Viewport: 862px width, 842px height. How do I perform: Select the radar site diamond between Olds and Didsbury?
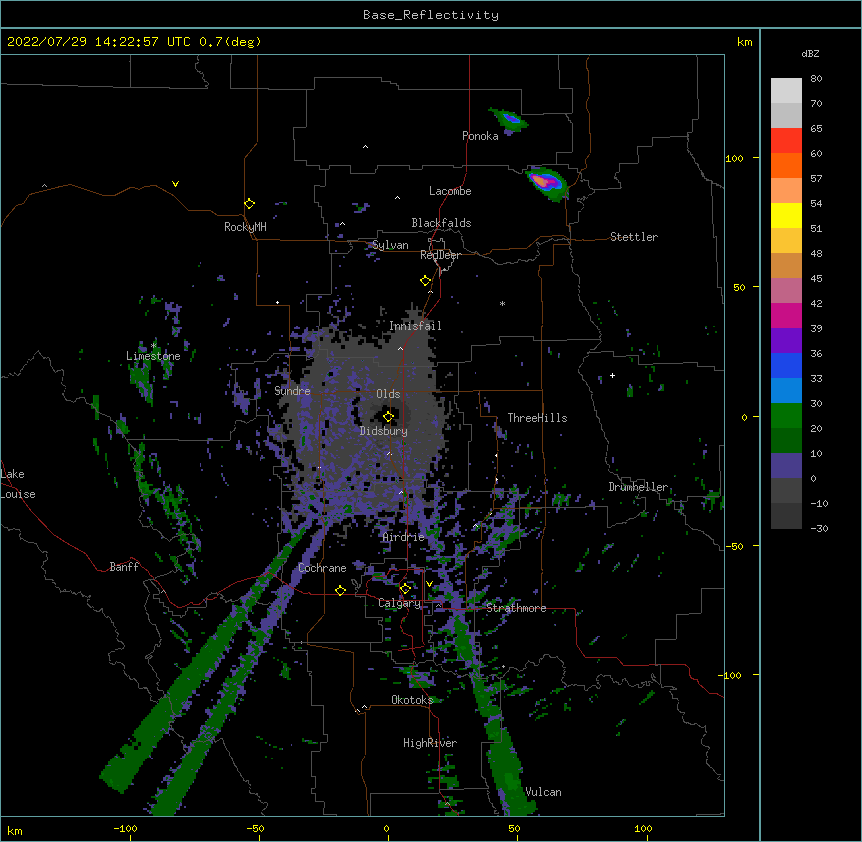(x=388, y=417)
